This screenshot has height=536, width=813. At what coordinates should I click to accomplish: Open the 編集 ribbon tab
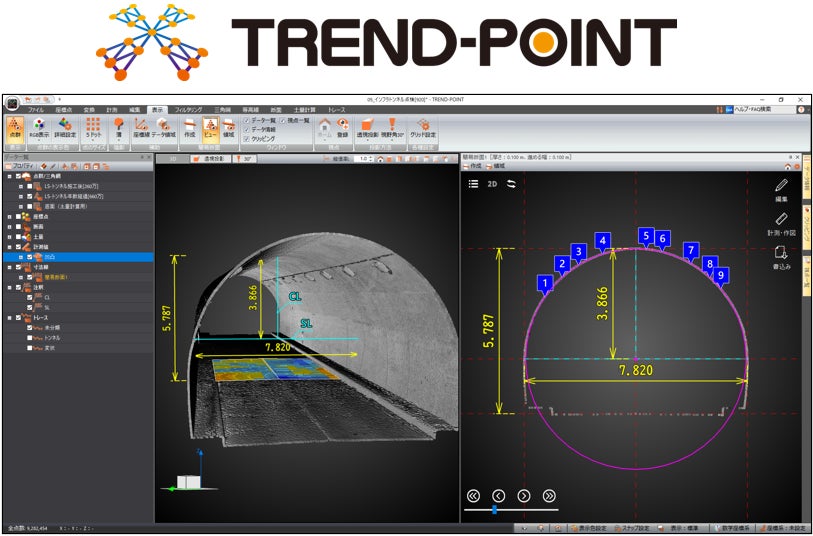click(x=134, y=110)
